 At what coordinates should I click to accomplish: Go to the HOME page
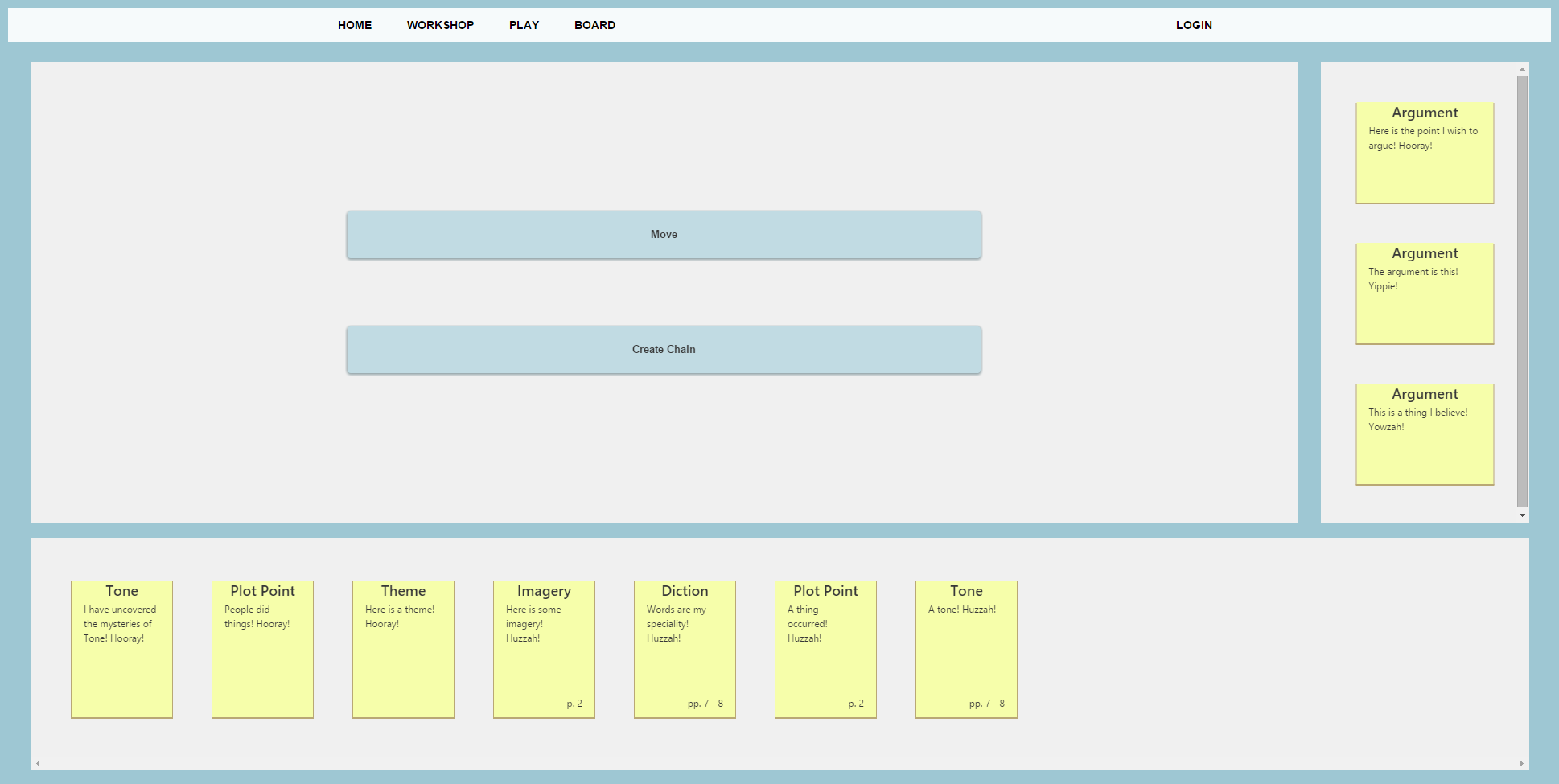[354, 25]
